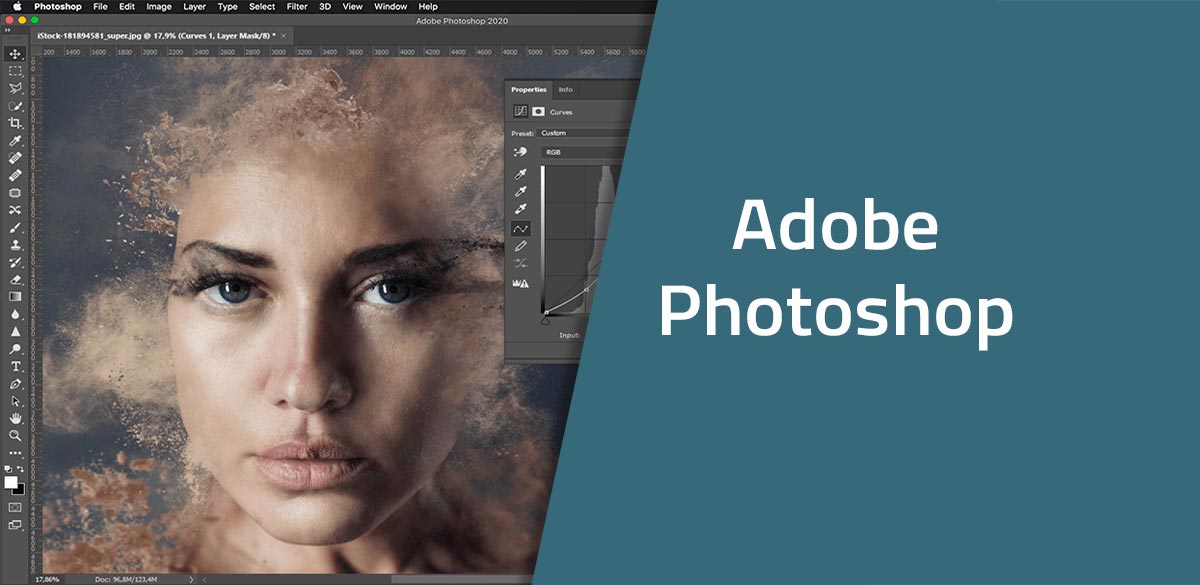Viewport: 1200px width, 585px height.
Task: Open the Help menu
Action: (428, 6)
